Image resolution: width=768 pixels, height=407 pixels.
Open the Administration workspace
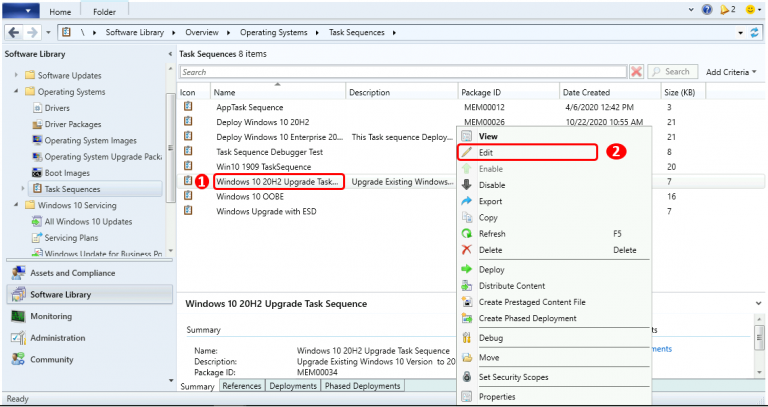89,337
